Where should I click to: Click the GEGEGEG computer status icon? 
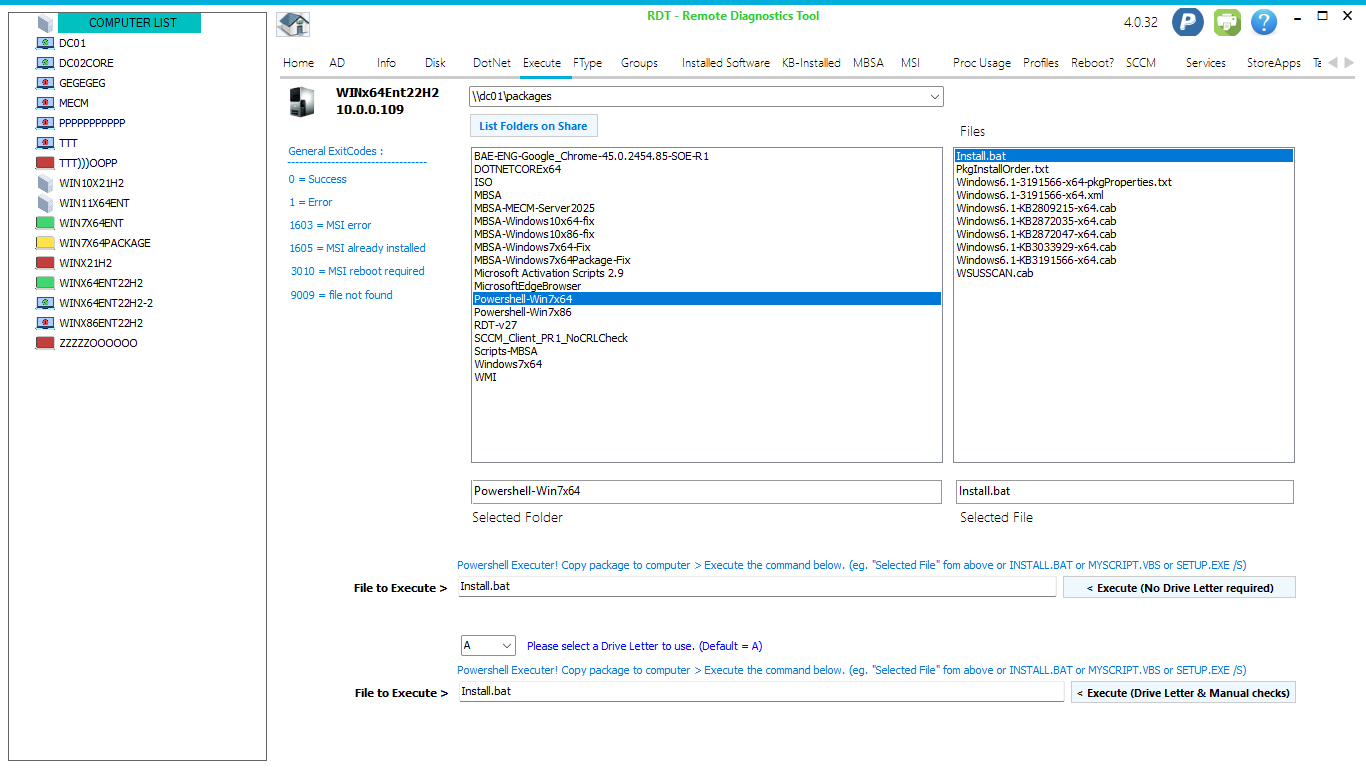[x=45, y=83]
